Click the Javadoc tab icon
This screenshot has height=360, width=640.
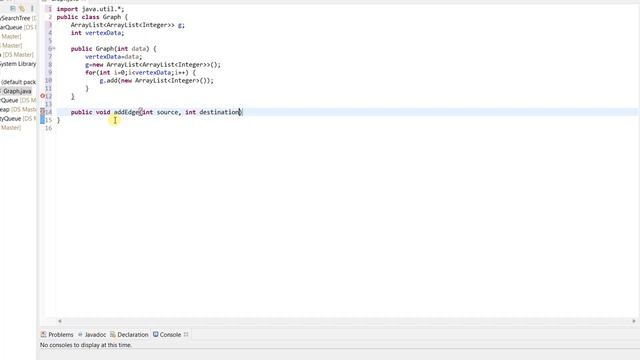(80, 334)
